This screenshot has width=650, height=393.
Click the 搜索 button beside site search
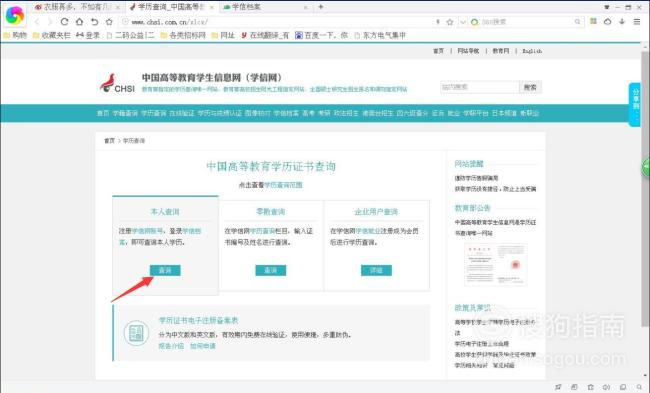[x=530, y=87]
